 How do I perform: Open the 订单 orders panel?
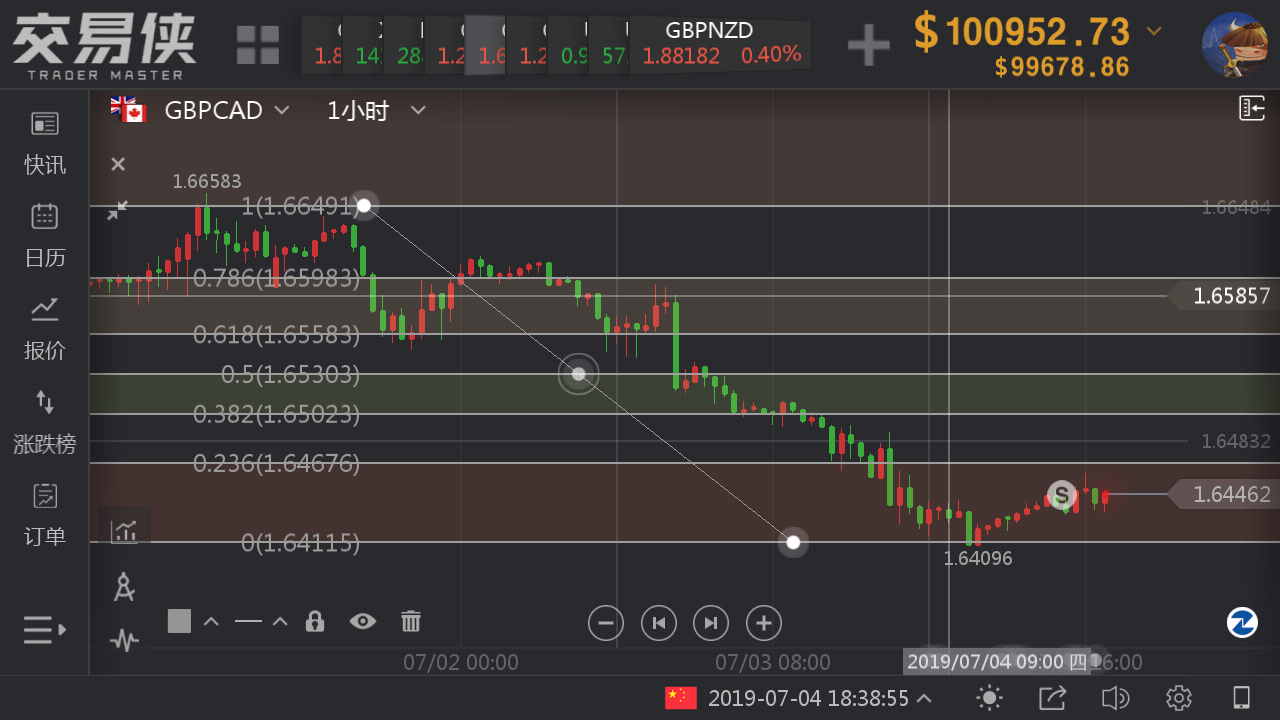tap(45, 514)
